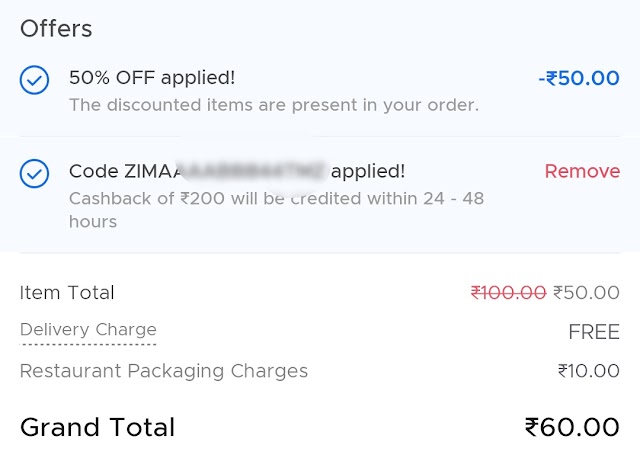Image resolution: width=640 pixels, height=461 pixels.
Task: Click the ₹10.00 packaging charge amount
Action: click(588, 371)
